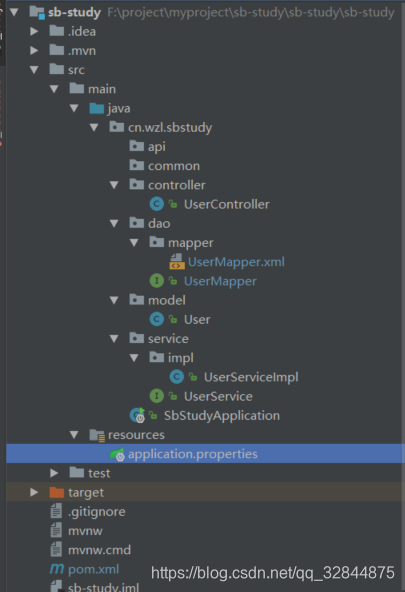Select the application.properties file name
The image size is (405, 592).
(x=193, y=454)
